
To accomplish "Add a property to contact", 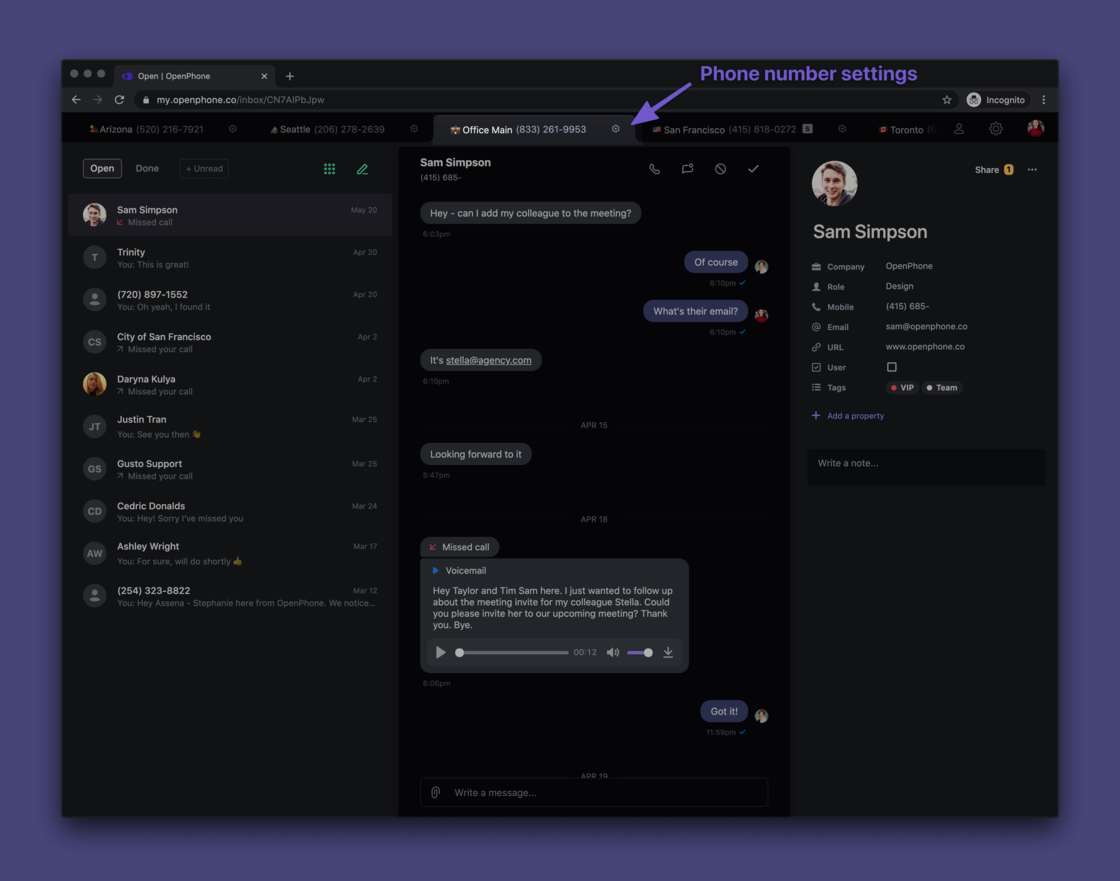I will click(x=848, y=415).
